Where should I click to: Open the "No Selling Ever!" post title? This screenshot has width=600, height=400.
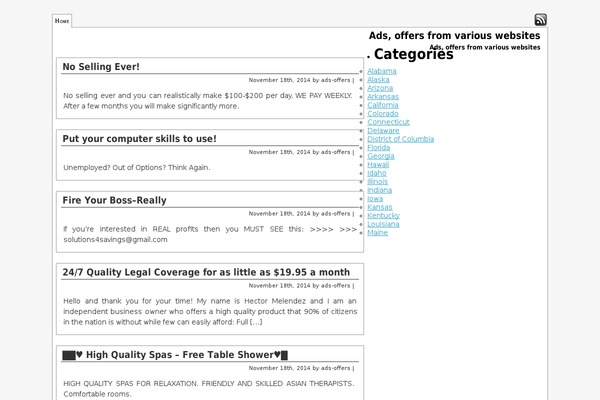pyautogui.click(x=101, y=67)
